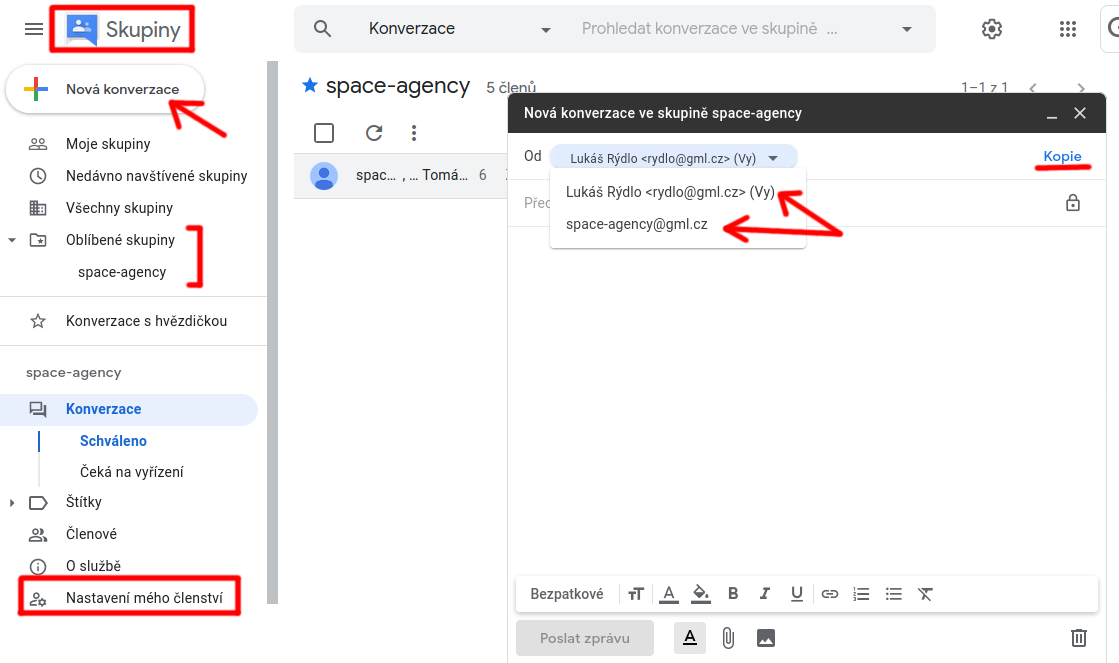Open the Bezpatkové font dropdown

[567, 594]
